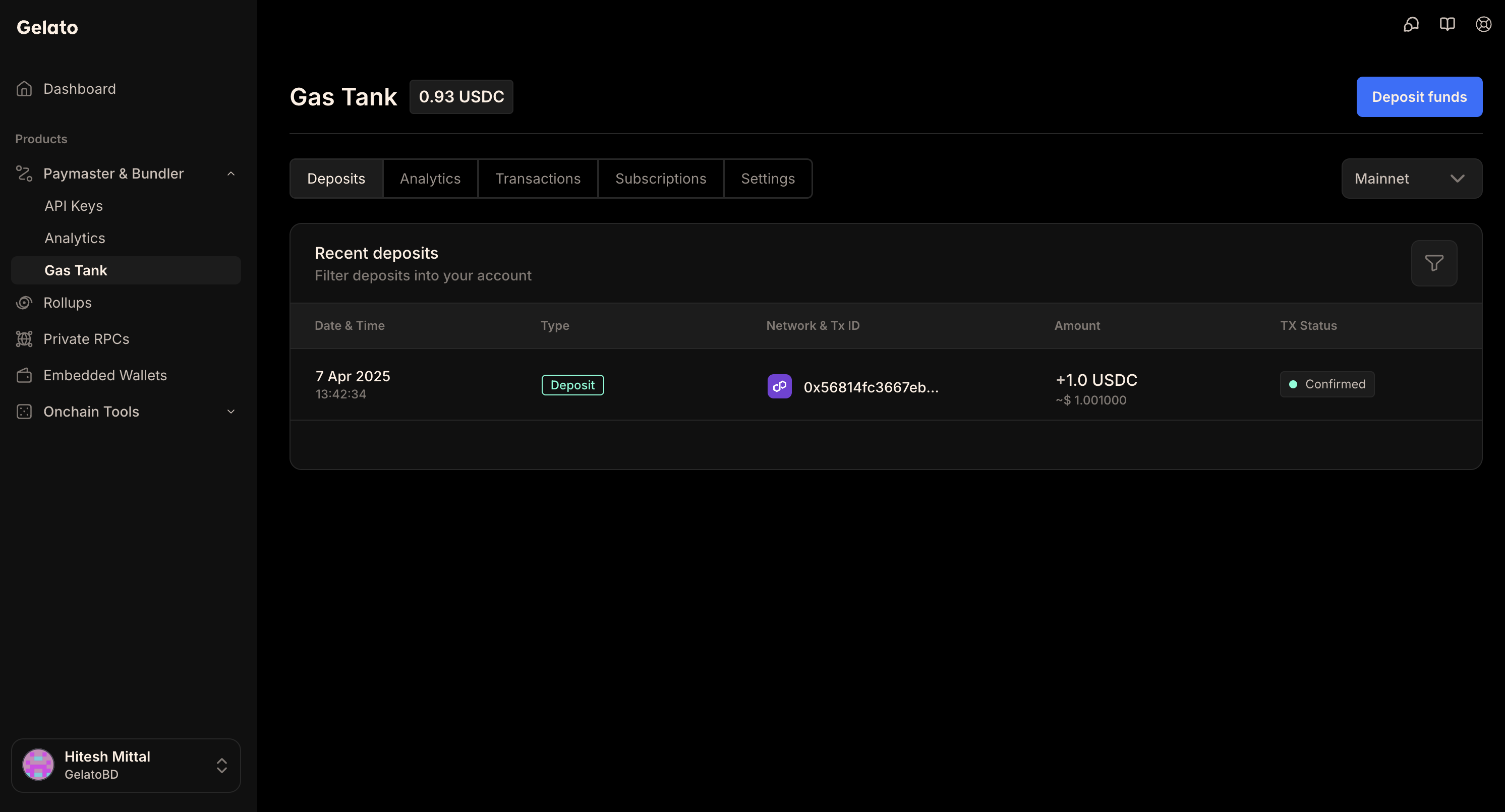Image resolution: width=1505 pixels, height=812 pixels.
Task: Open the support lifebuoy icon
Action: pyautogui.click(x=1483, y=25)
